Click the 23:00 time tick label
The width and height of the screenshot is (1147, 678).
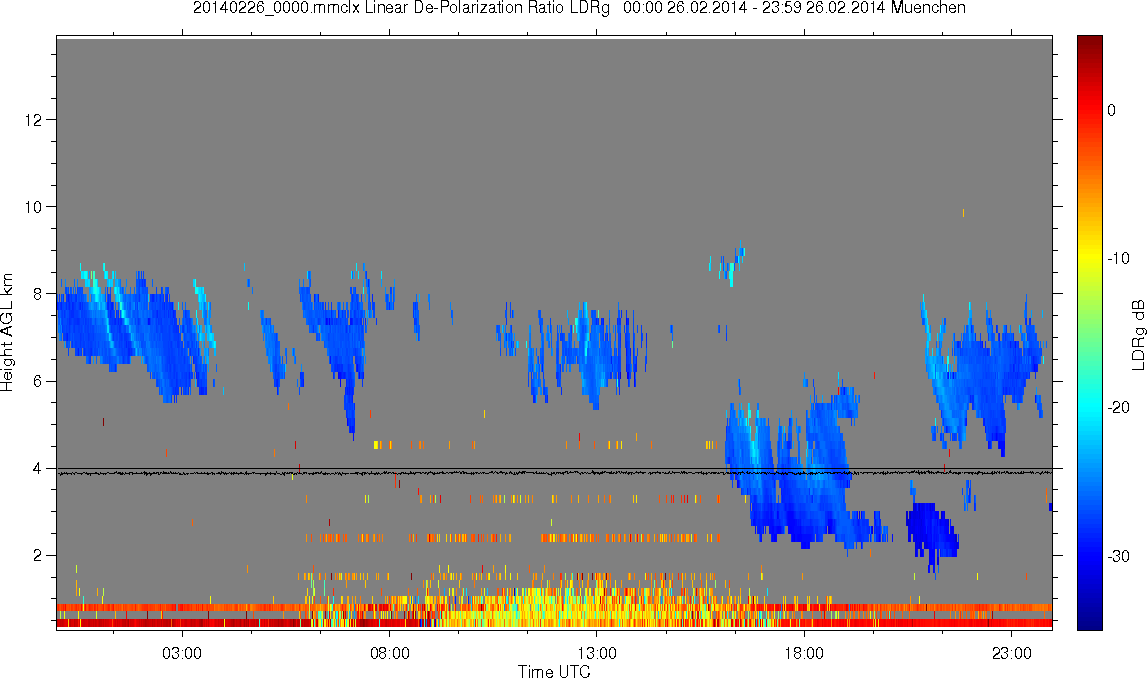tap(1012, 653)
